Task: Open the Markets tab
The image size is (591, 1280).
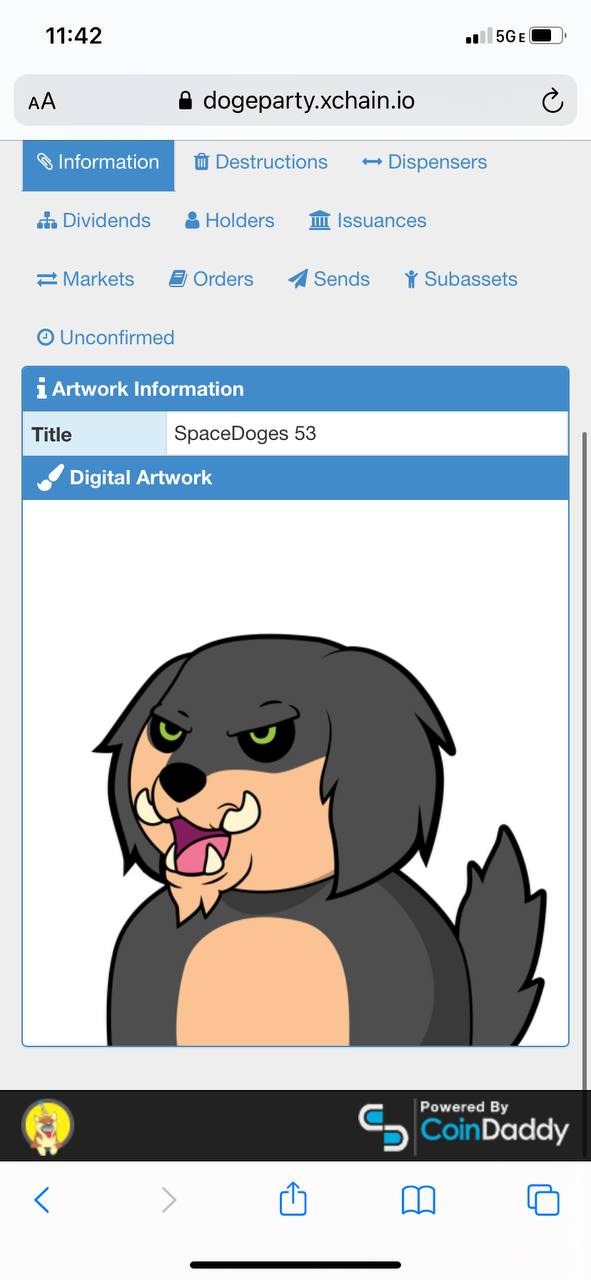Action: (85, 279)
